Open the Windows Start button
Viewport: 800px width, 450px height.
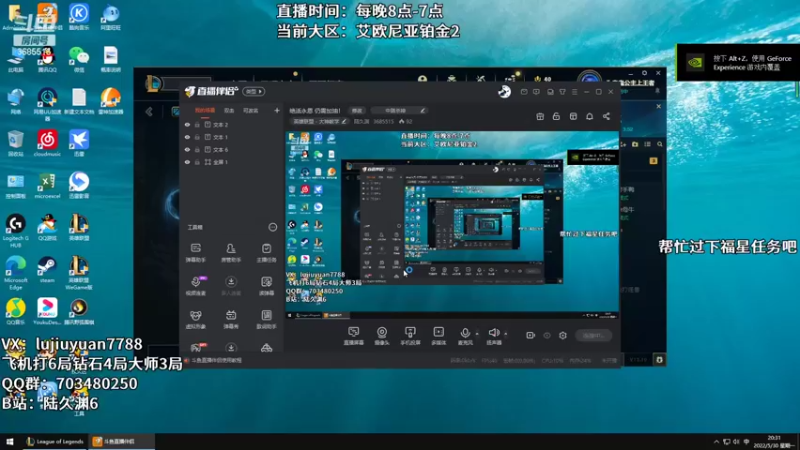tap(10, 441)
